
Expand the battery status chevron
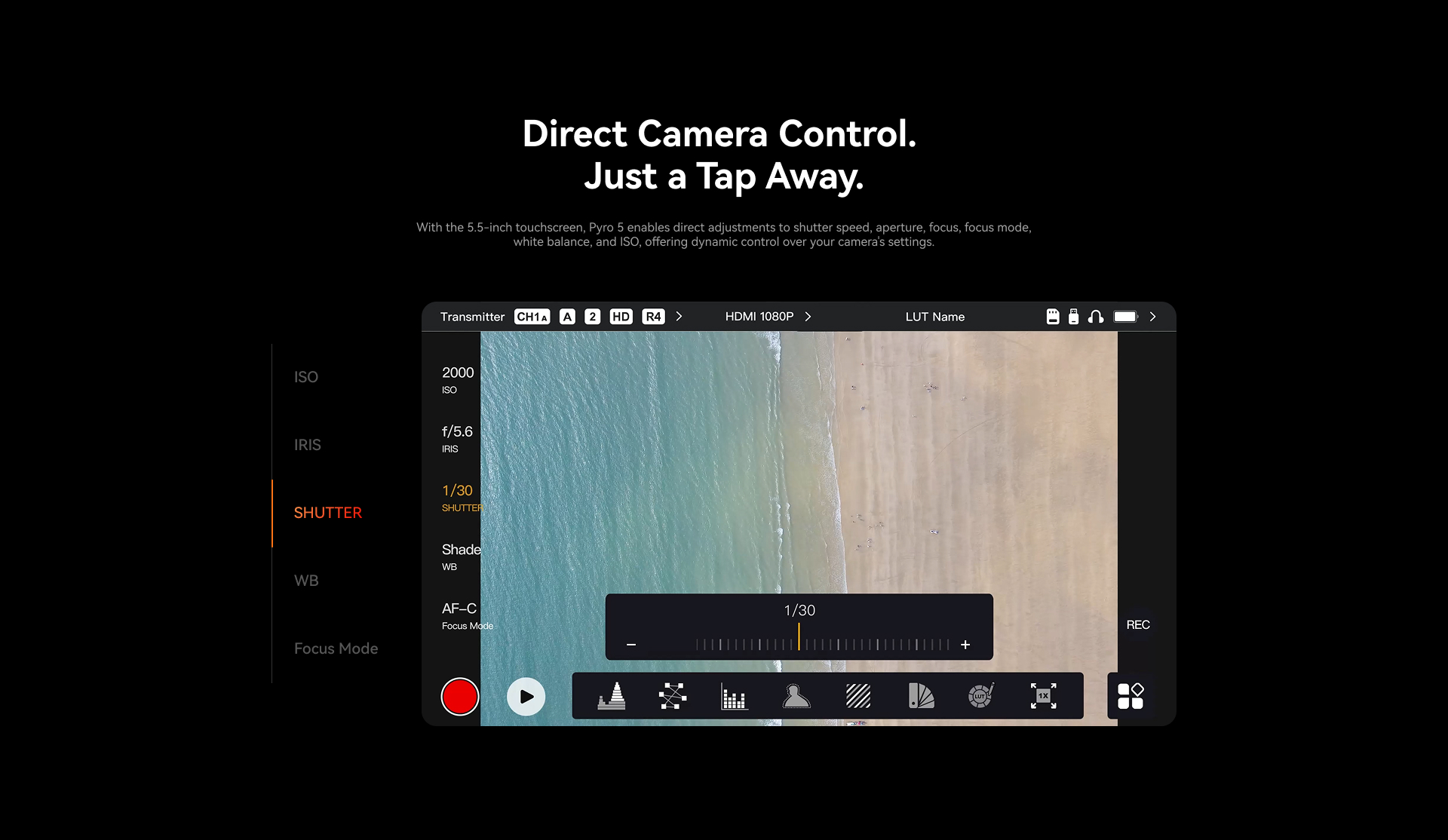click(x=1152, y=317)
